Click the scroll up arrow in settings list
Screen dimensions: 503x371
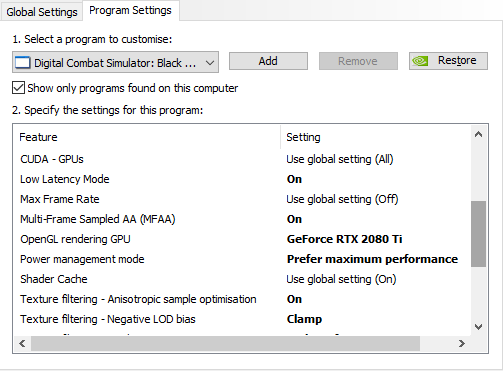click(478, 134)
